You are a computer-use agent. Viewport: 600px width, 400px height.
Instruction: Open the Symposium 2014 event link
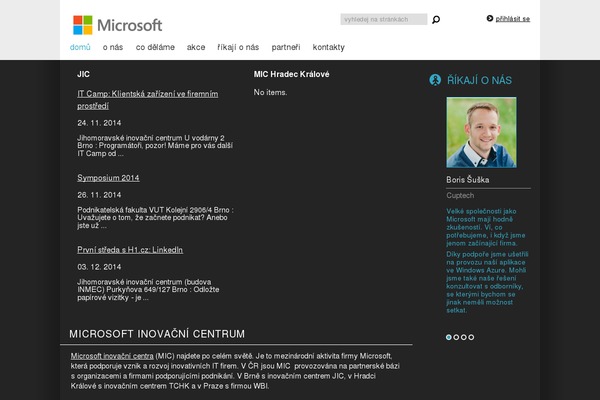108,178
